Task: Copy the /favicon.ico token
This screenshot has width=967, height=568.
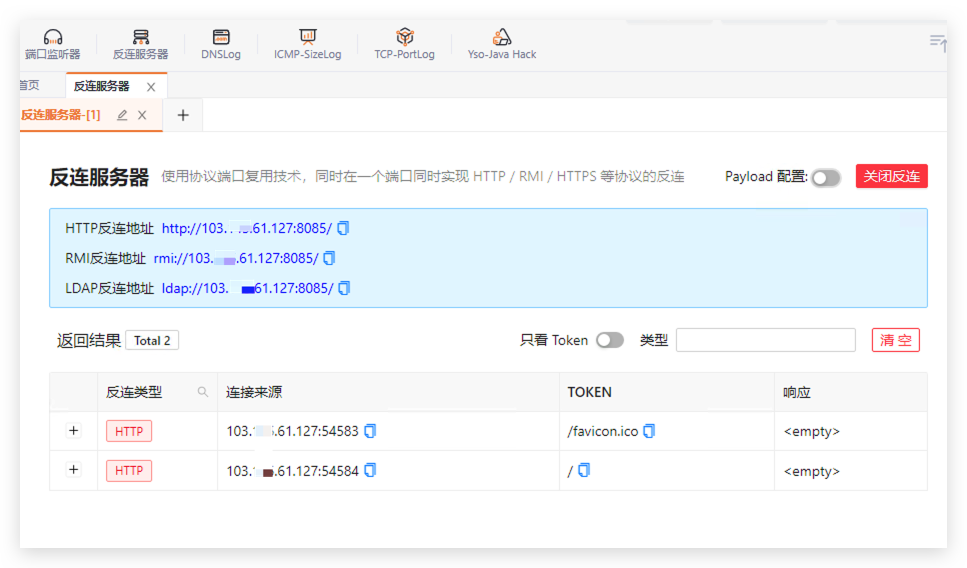Action: 649,432
